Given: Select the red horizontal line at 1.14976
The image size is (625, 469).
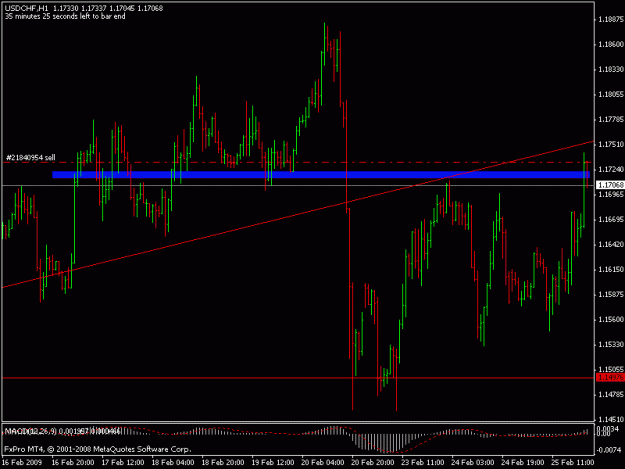Looking at the screenshot, I should 298,378.
